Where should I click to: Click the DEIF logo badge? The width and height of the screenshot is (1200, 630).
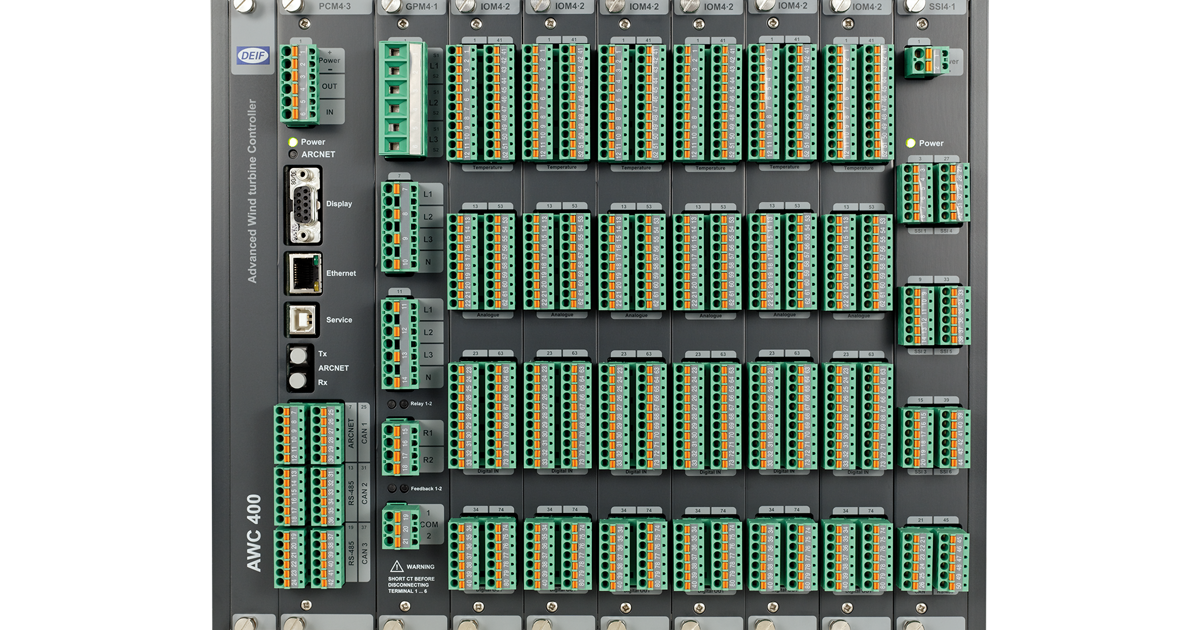click(253, 56)
